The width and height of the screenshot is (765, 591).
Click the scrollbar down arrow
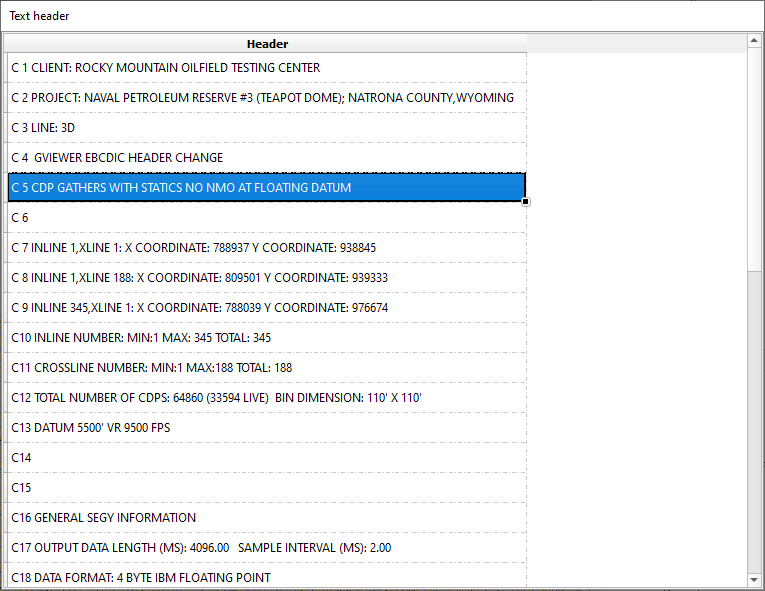754,580
